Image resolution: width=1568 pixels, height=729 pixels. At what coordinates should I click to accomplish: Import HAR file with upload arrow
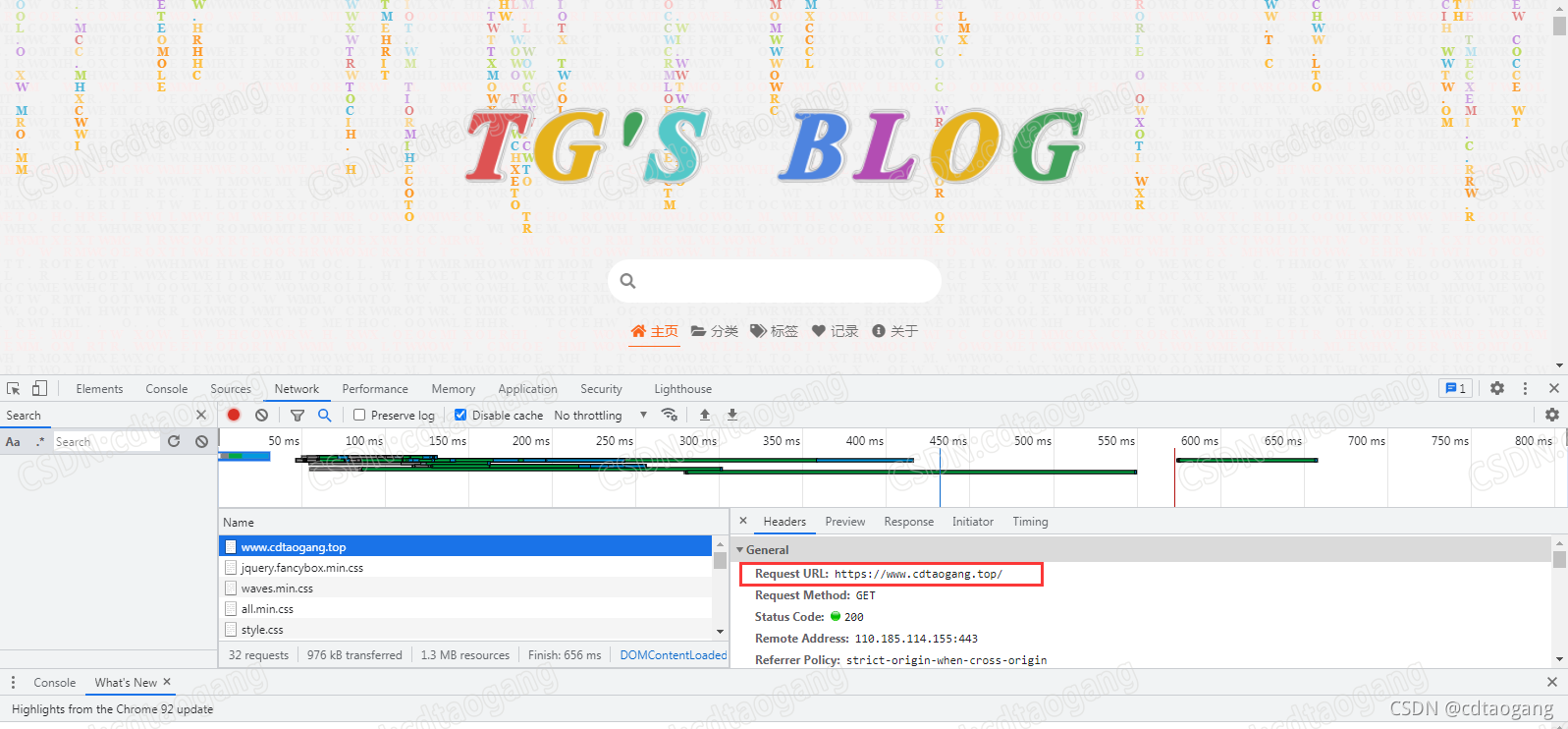pos(705,415)
